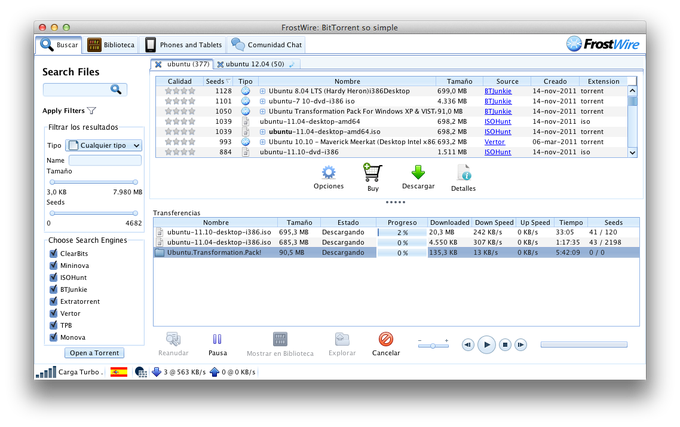This screenshot has height=427, width=680.
Task: Select the ubuntu 12.04 (50) results tab
Action: [255, 64]
